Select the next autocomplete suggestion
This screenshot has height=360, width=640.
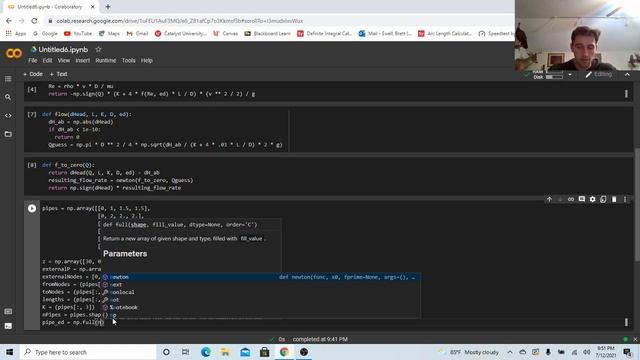[261, 284]
